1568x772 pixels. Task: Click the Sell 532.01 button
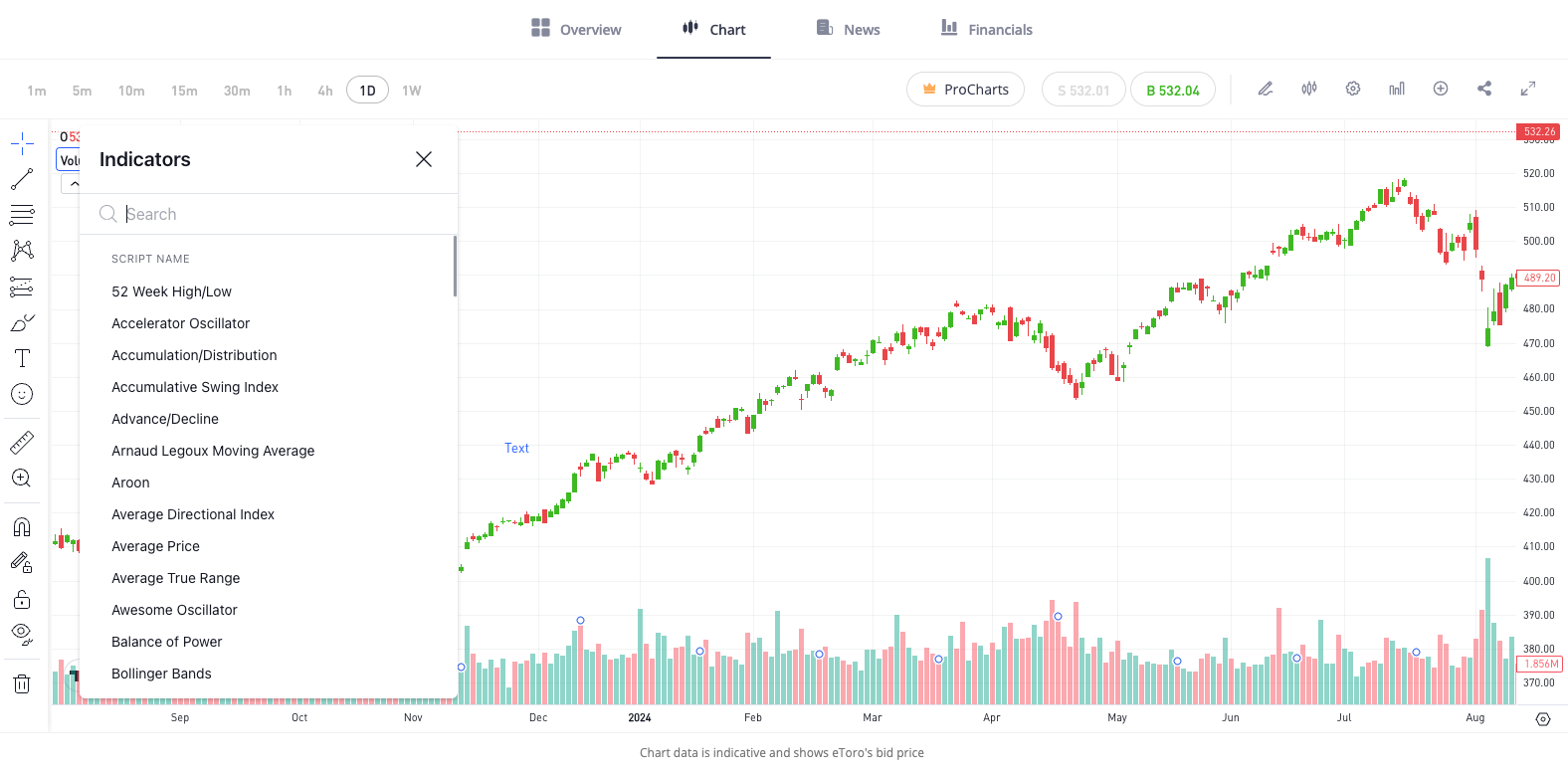[x=1083, y=89]
